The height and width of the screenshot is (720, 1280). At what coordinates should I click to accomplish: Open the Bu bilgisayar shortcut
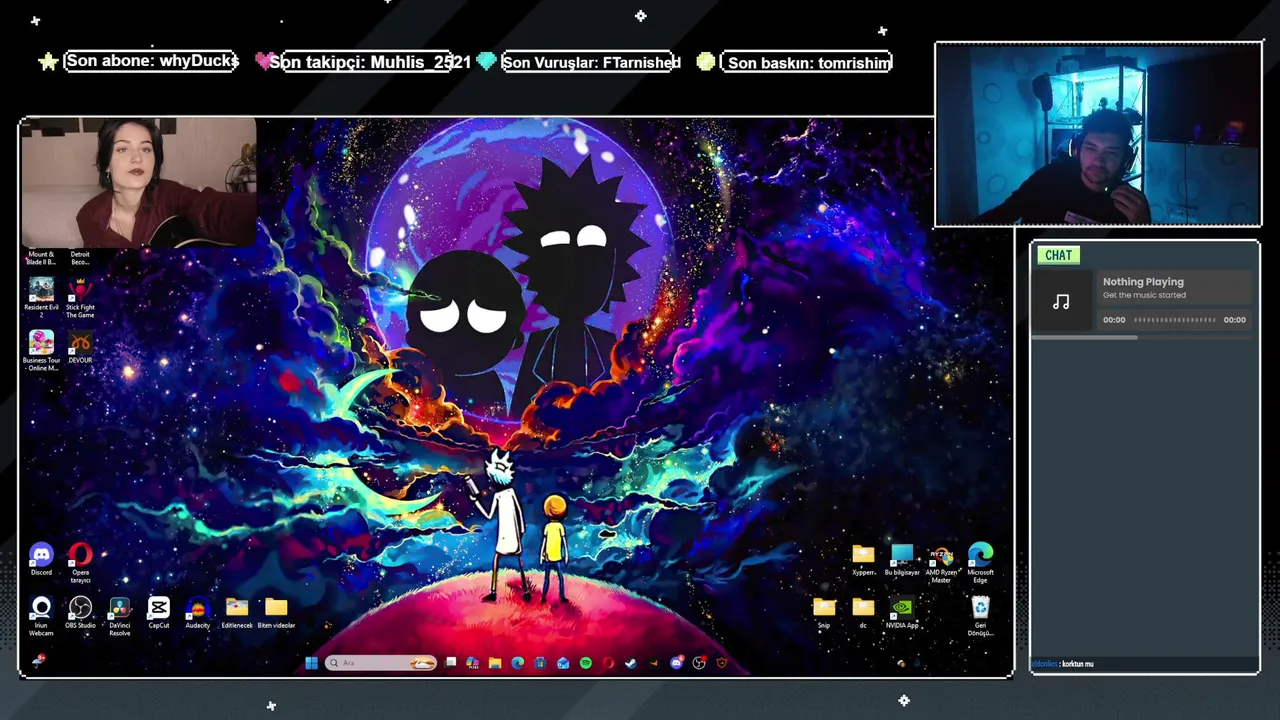click(902, 559)
